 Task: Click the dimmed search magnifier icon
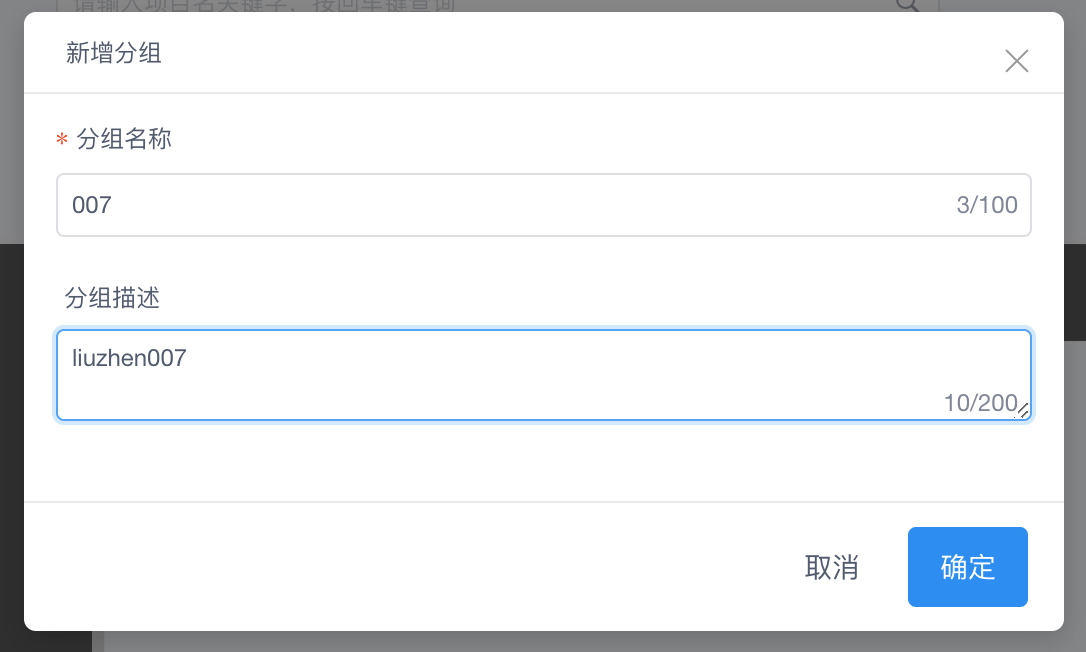coord(907,5)
